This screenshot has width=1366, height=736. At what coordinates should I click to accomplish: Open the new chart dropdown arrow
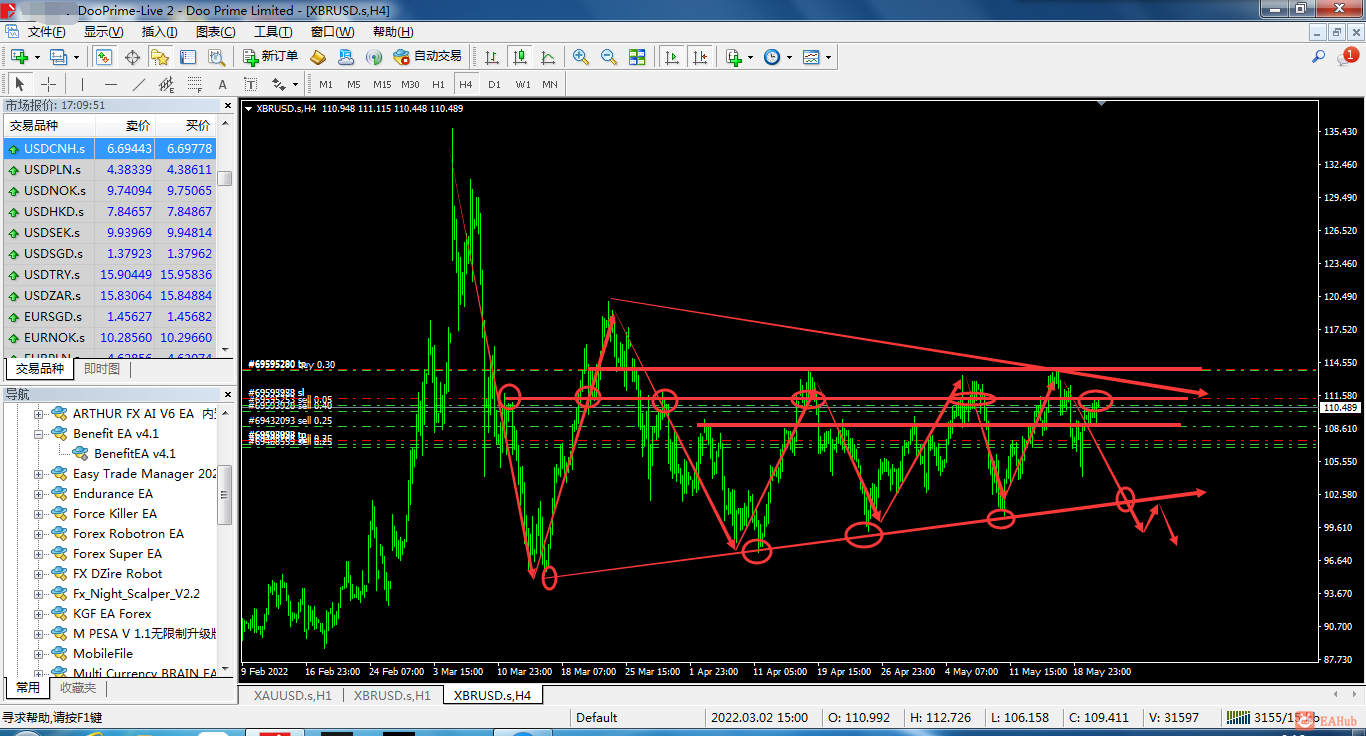37,57
